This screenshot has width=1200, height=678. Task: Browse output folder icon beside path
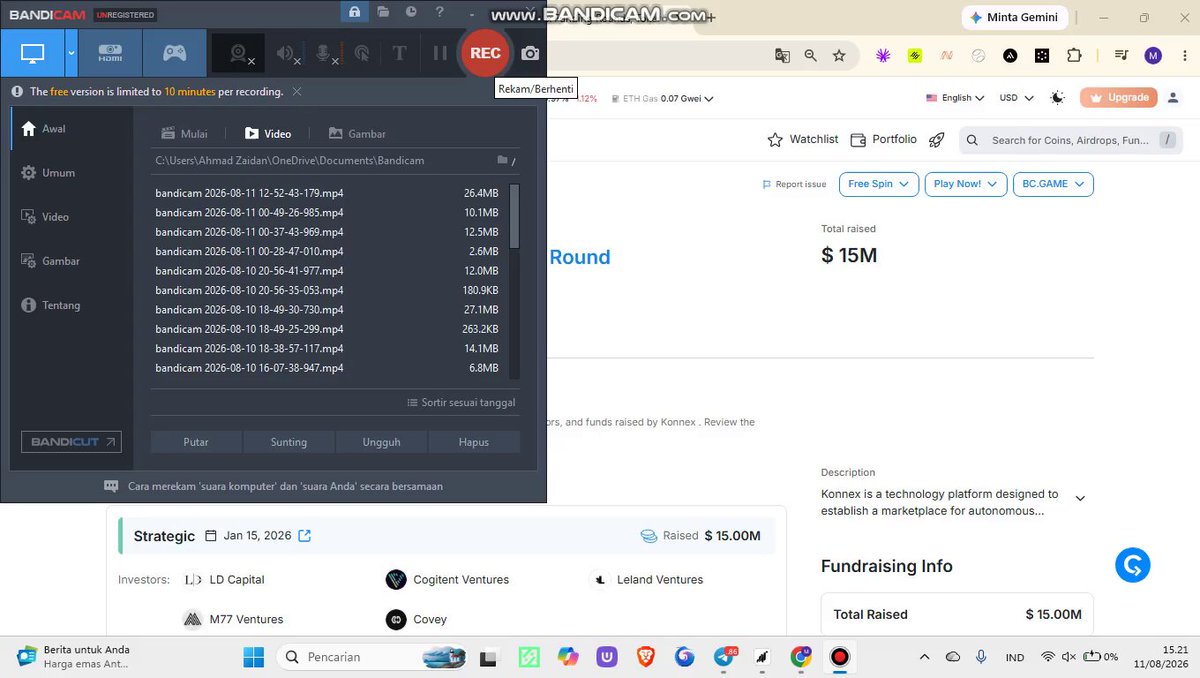click(503, 160)
